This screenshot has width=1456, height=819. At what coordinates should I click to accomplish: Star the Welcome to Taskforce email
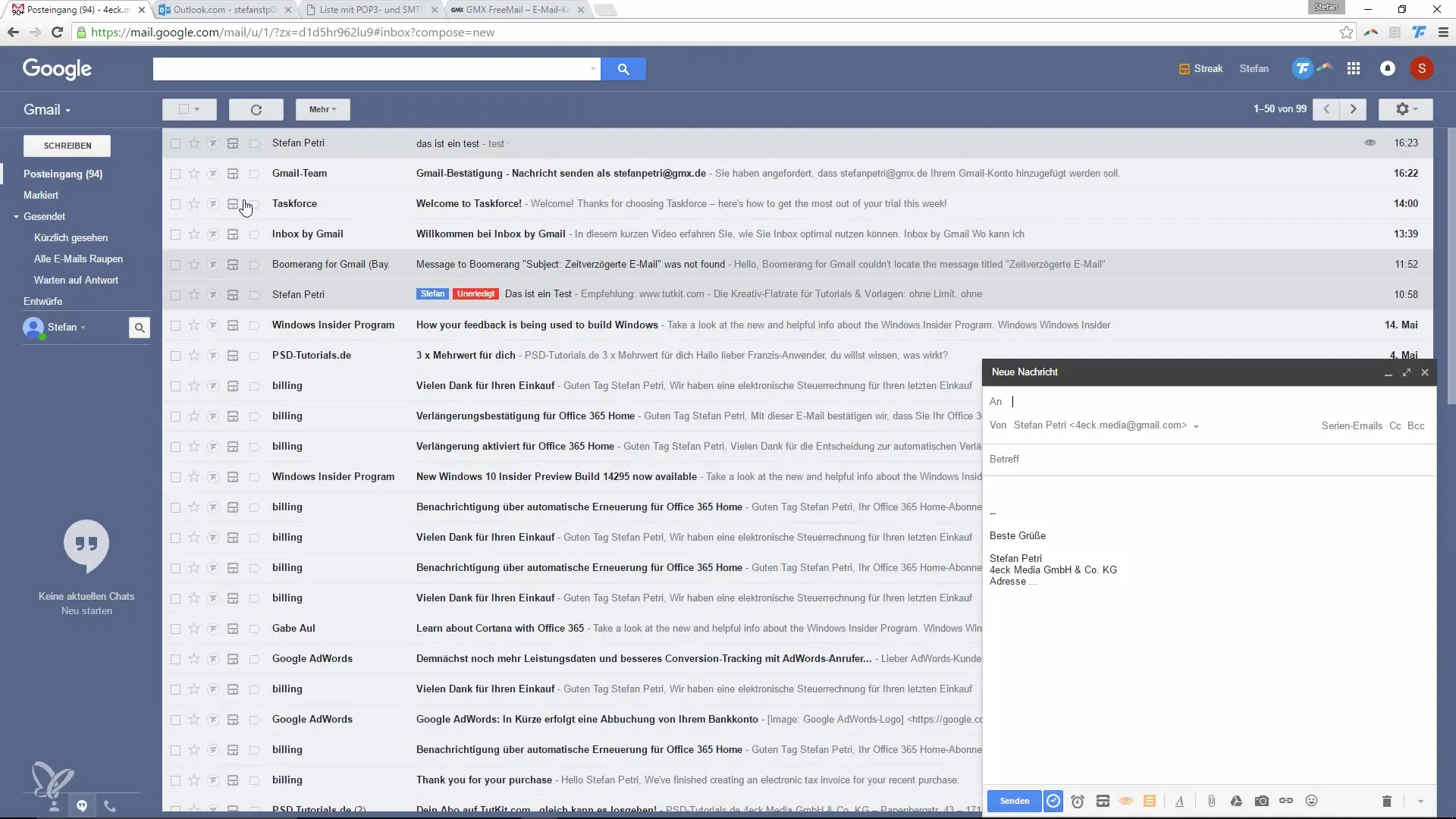tap(194, 203)
